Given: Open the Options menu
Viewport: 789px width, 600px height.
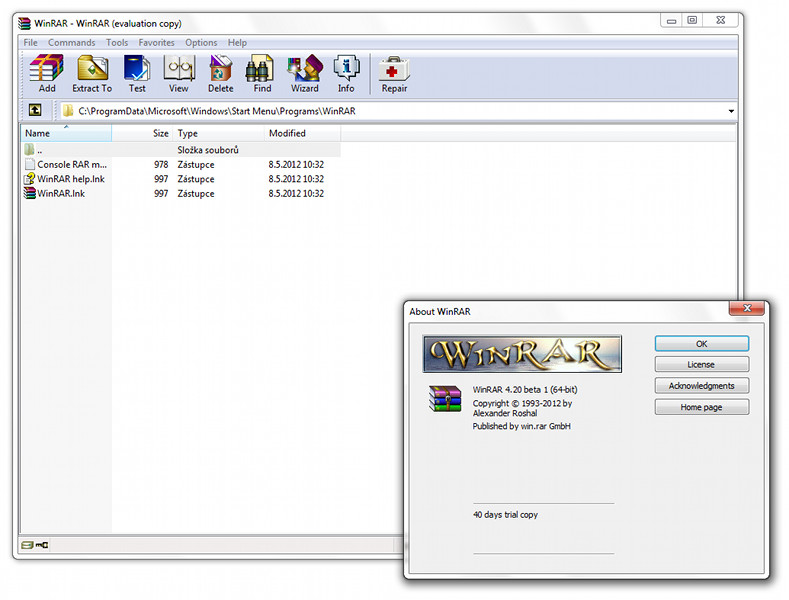Looking at the screenshot, I should point(201,43).
